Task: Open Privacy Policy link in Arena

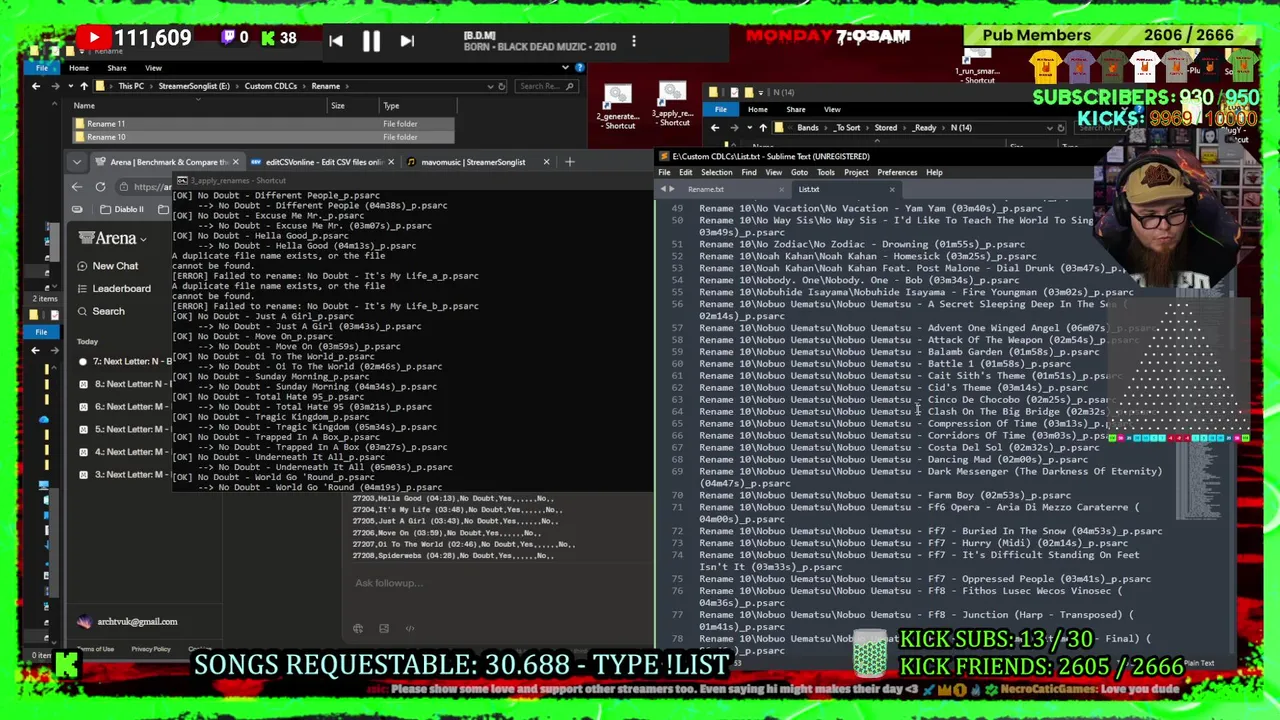Action: click(151, 650)
